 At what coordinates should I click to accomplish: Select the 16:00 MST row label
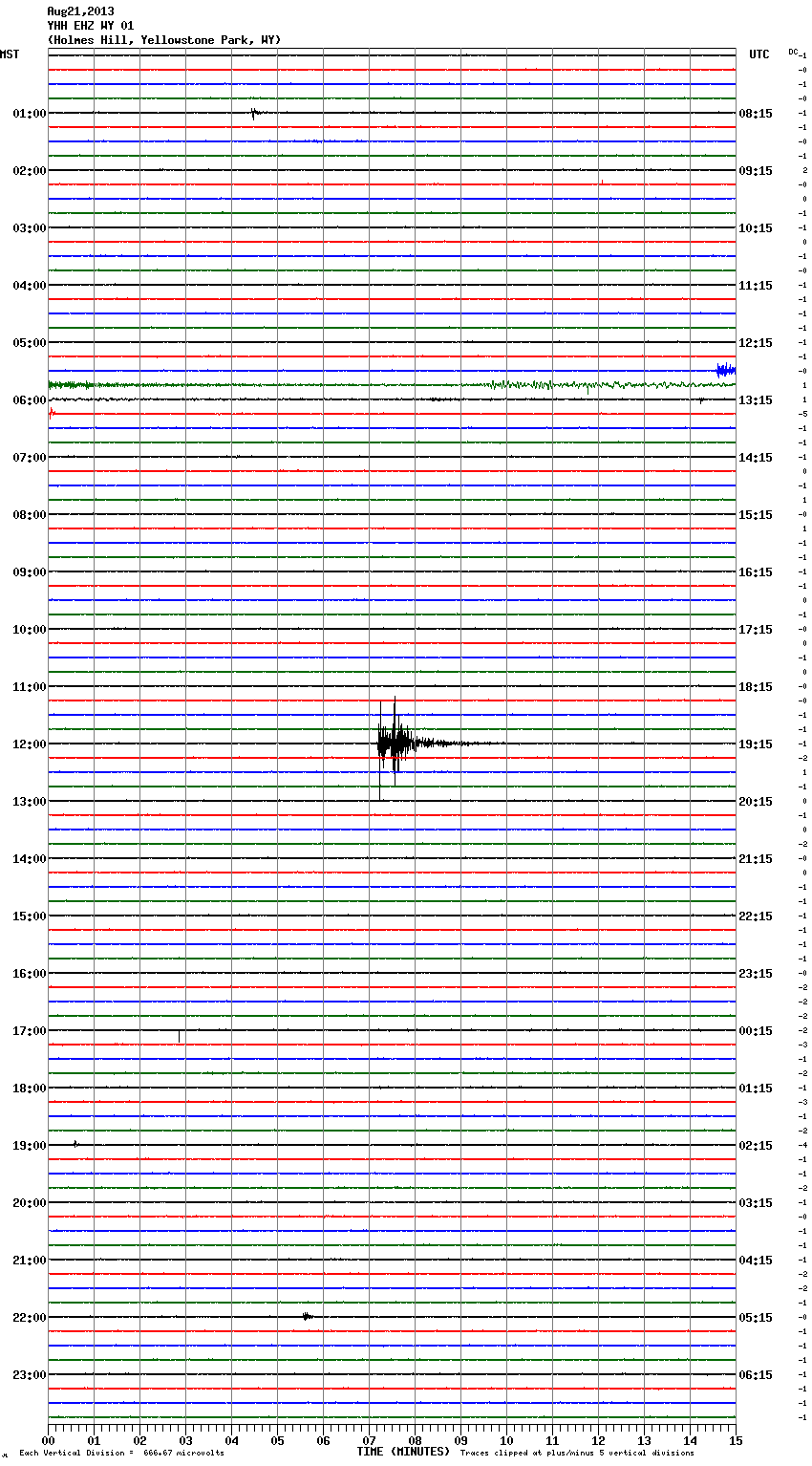(x=29, y=974)
